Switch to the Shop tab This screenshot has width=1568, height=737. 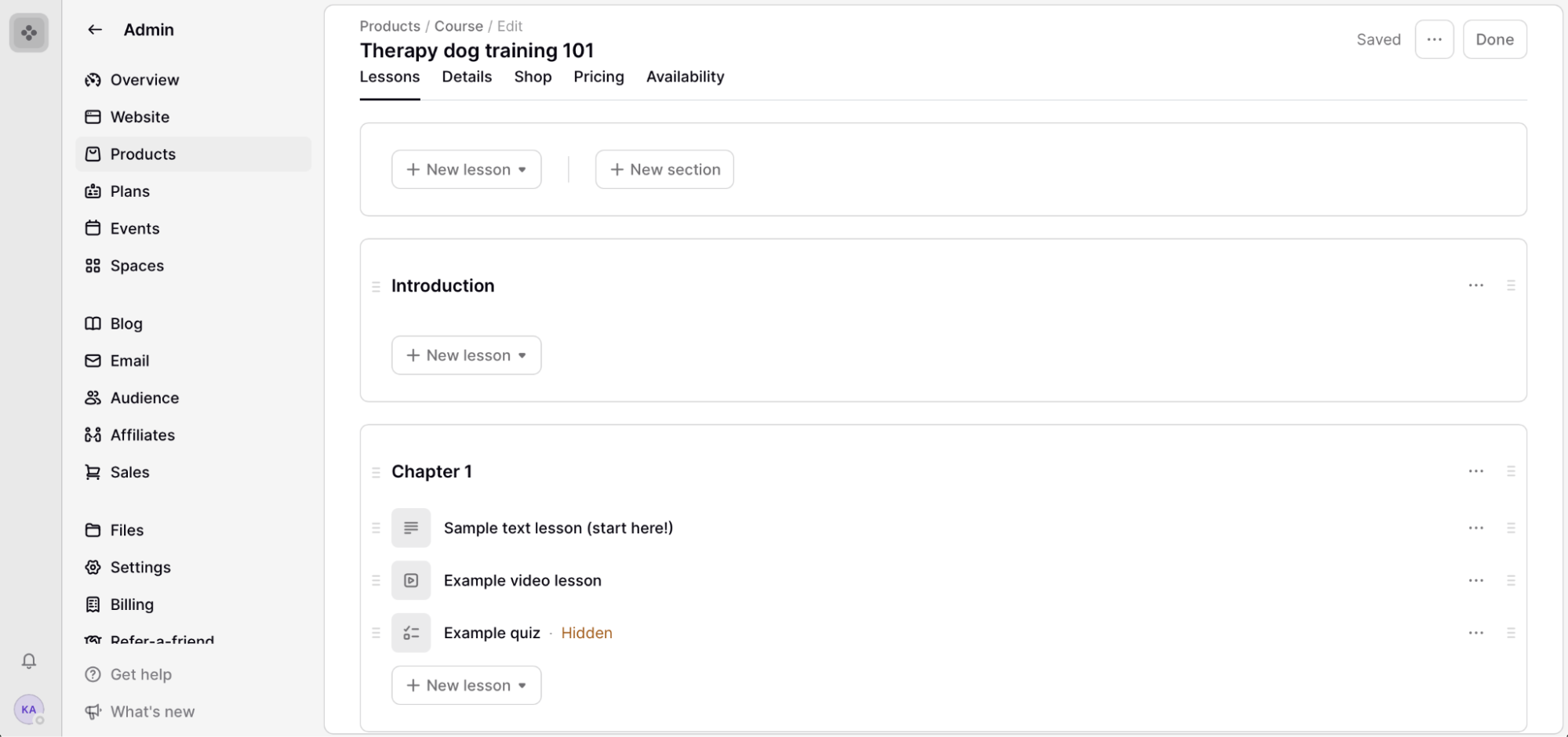coord(533,77)
